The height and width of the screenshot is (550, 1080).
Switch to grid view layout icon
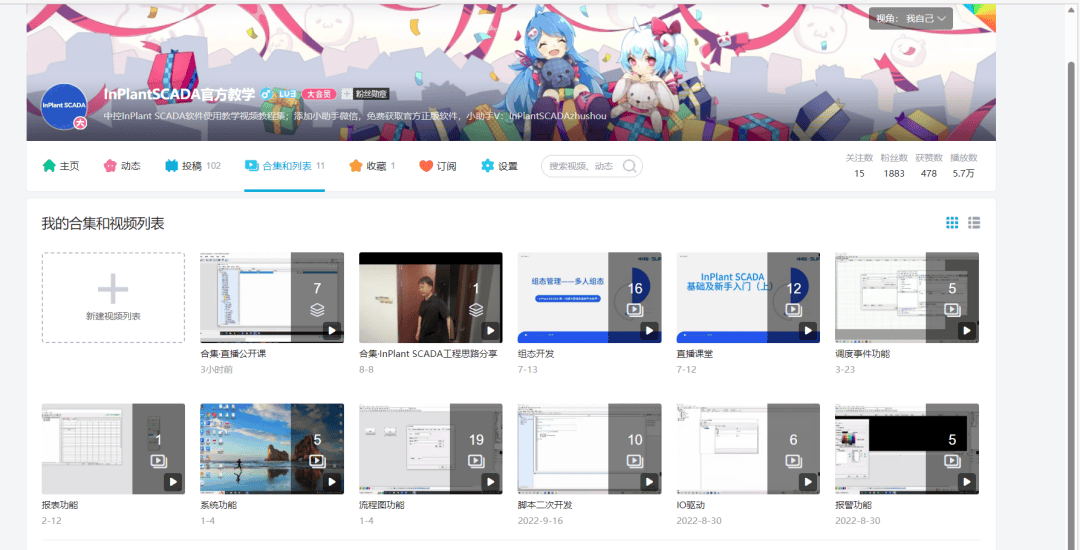(x=952, y=222)
